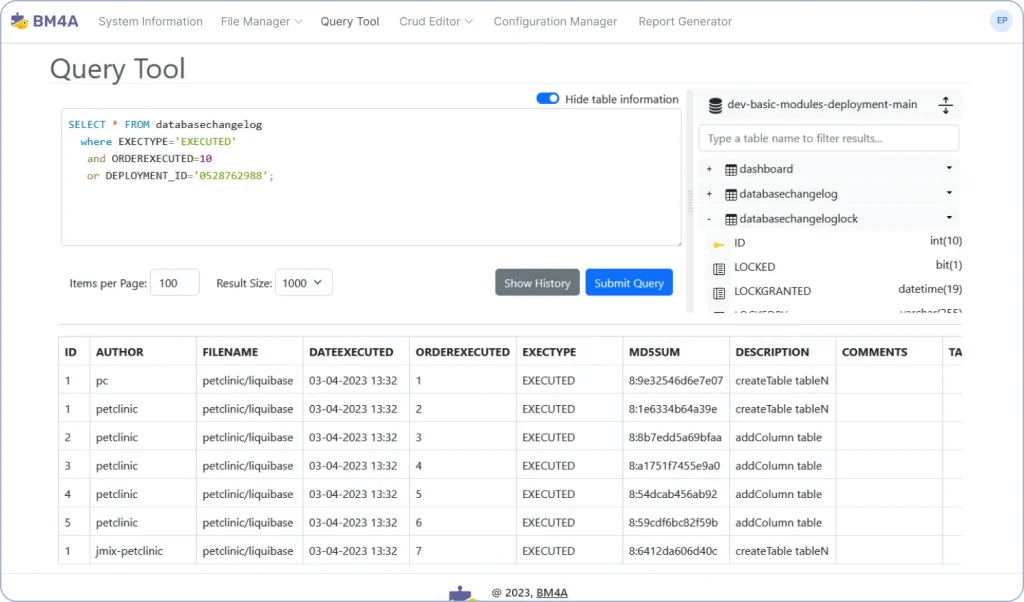Screen dimensions: 1024x602
Task: Click the databasechangelog table icon
Action: coord(731,195)
